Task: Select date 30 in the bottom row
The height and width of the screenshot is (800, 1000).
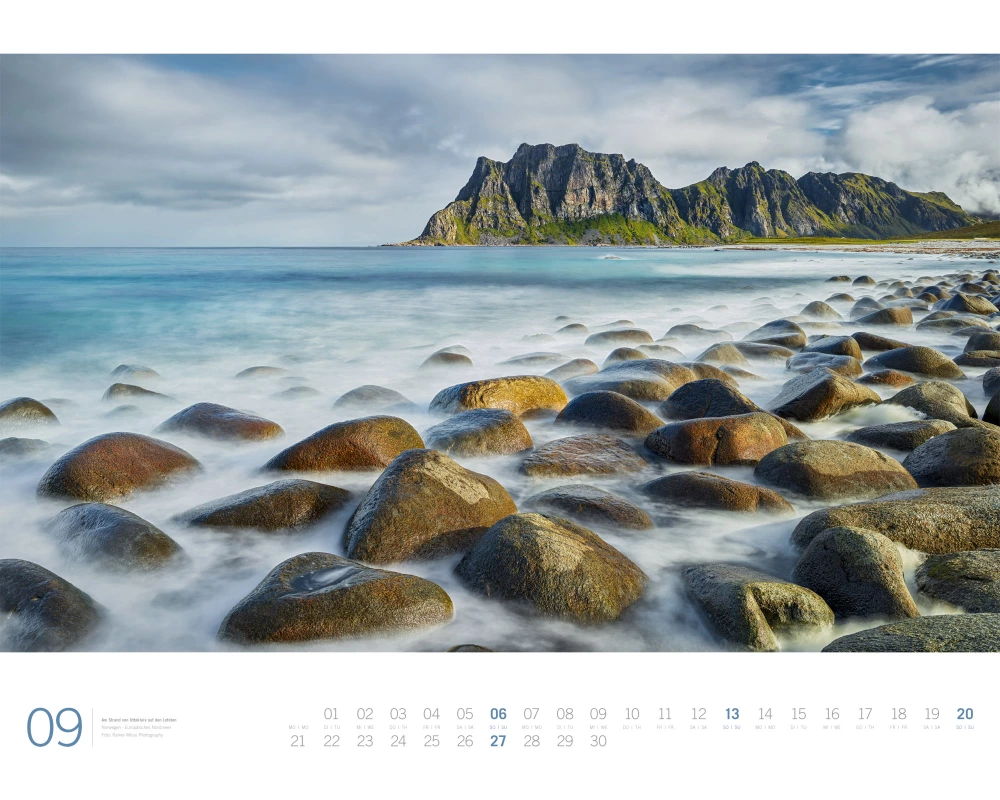Action: [x=598, y=741]
